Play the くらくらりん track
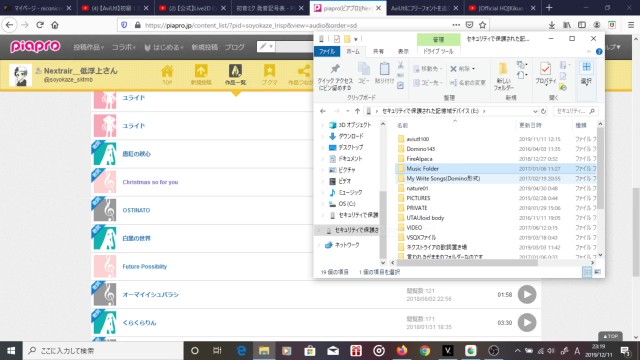Screen dimensions: 640x360 (527, 322)
